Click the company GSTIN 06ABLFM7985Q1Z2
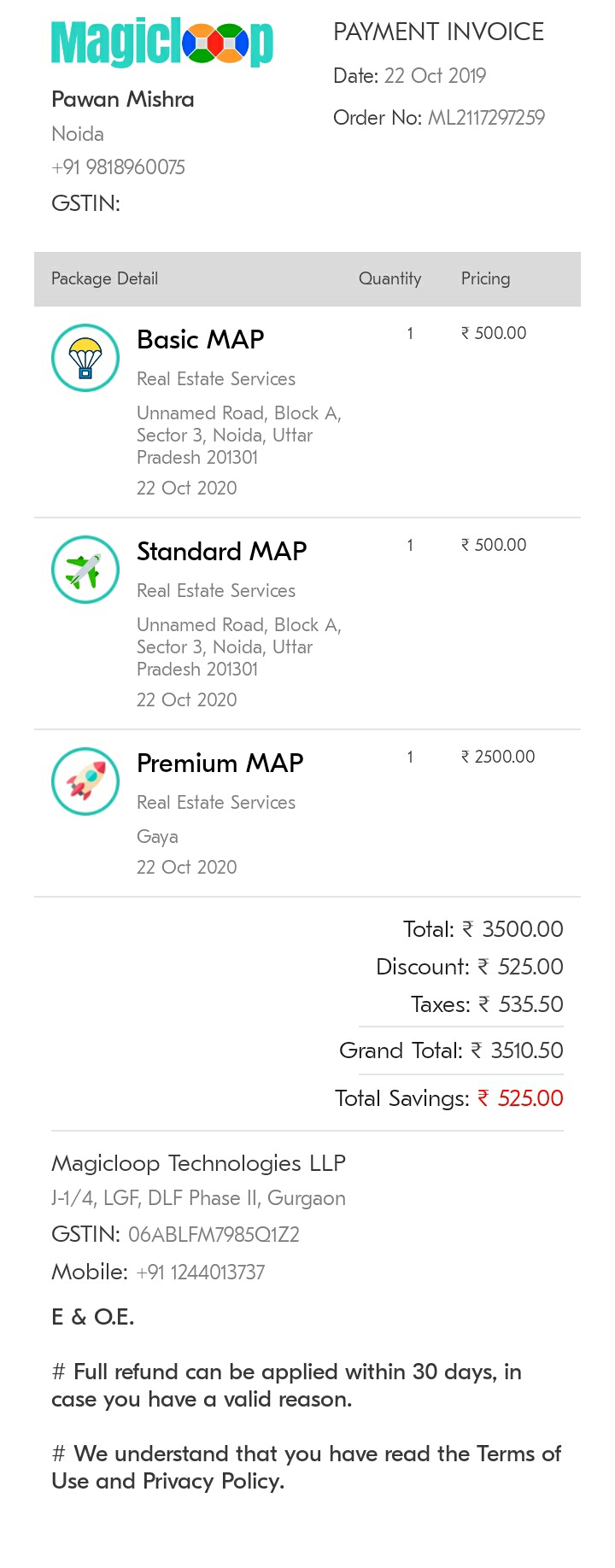This screenshot has height=1568, width=615. 214,1235
